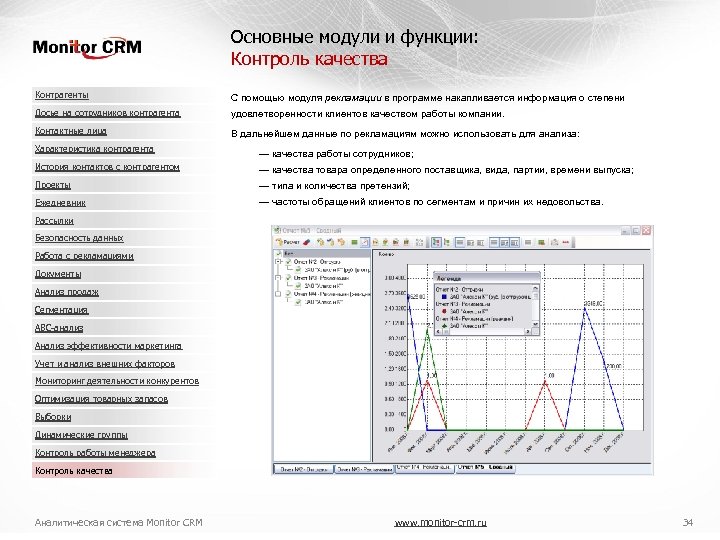This screenshot has height=540, width=720.
Task: Toggle checkbox of 'Отчет №4 - Рекламации' tree node
Action: click(x=288, y=294)
